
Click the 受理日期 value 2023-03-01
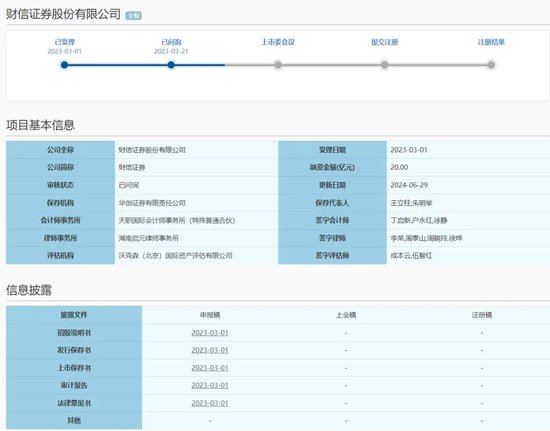pos(409,150)
